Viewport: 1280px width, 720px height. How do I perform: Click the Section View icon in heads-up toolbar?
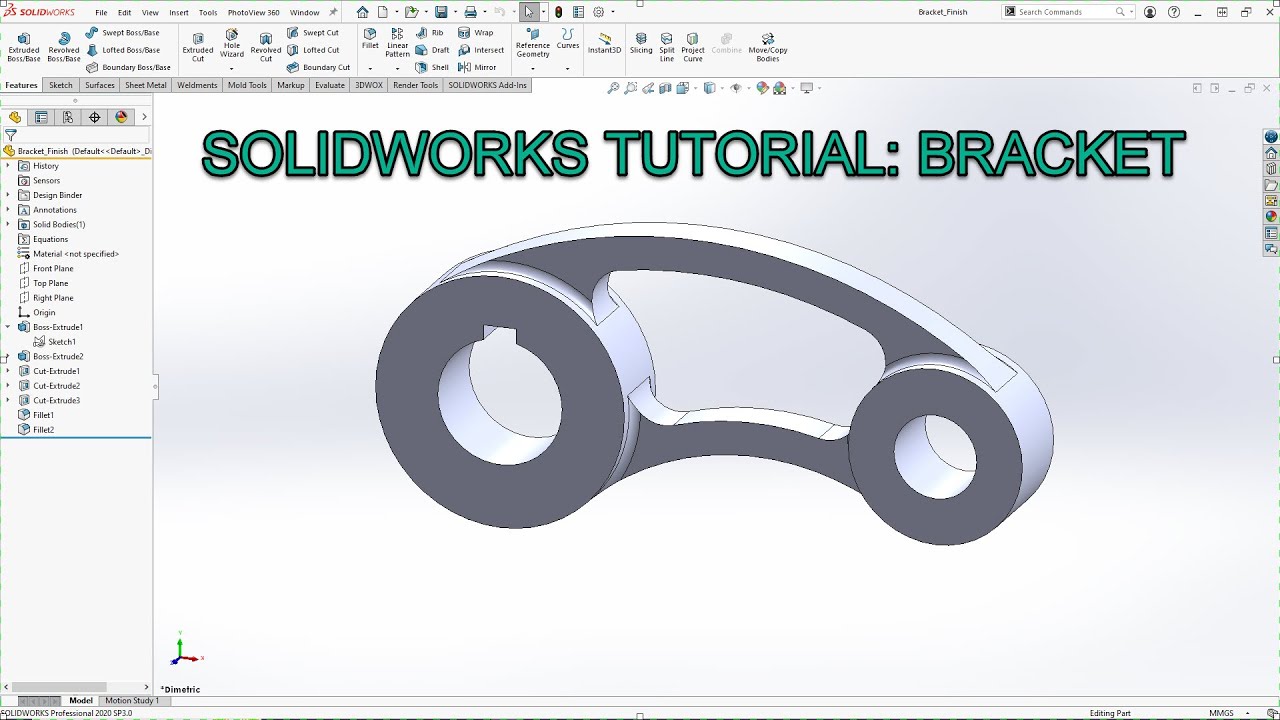click(x=665, y=88)
